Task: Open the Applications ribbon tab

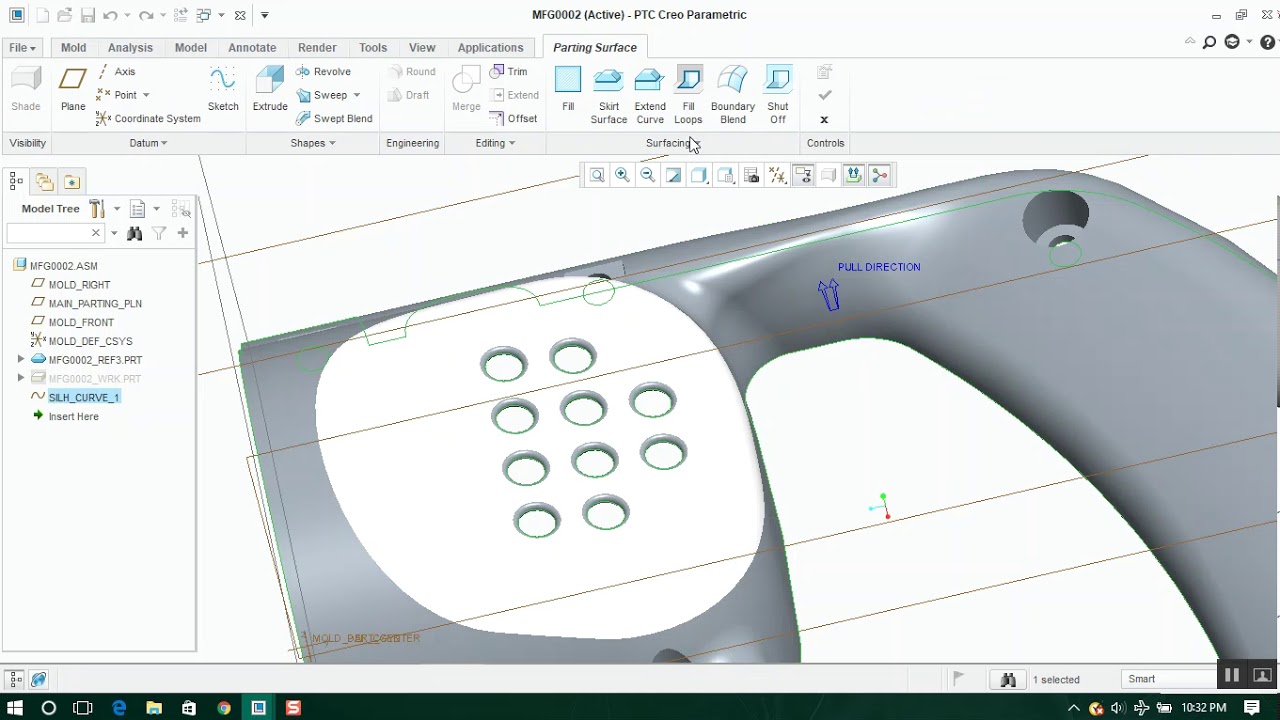Action: [x=490, y=47]
